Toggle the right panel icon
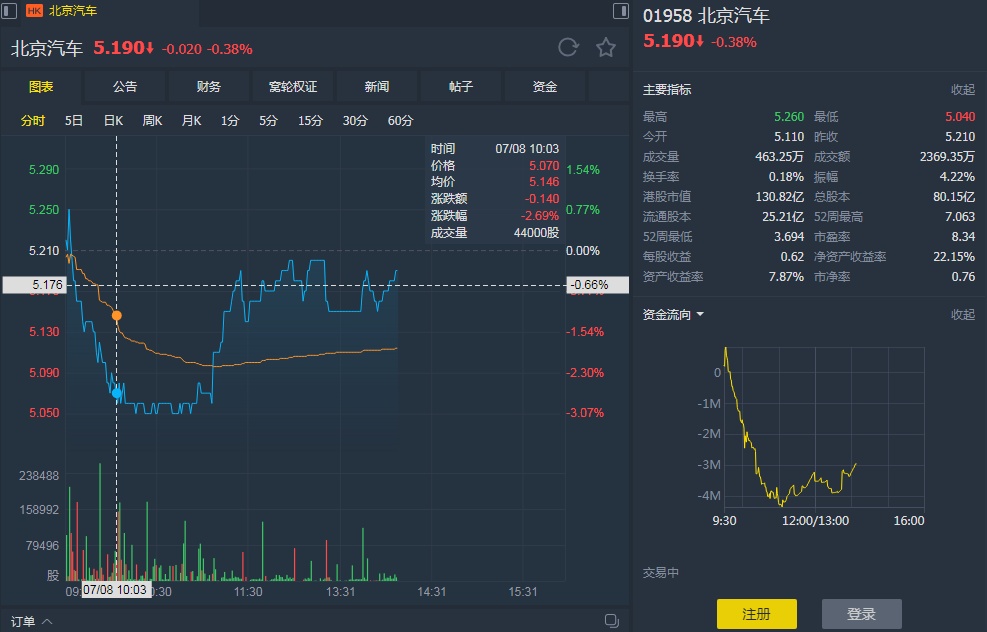Screen dimensions: 987x632 pyautogui.click(x=621, y=11)
